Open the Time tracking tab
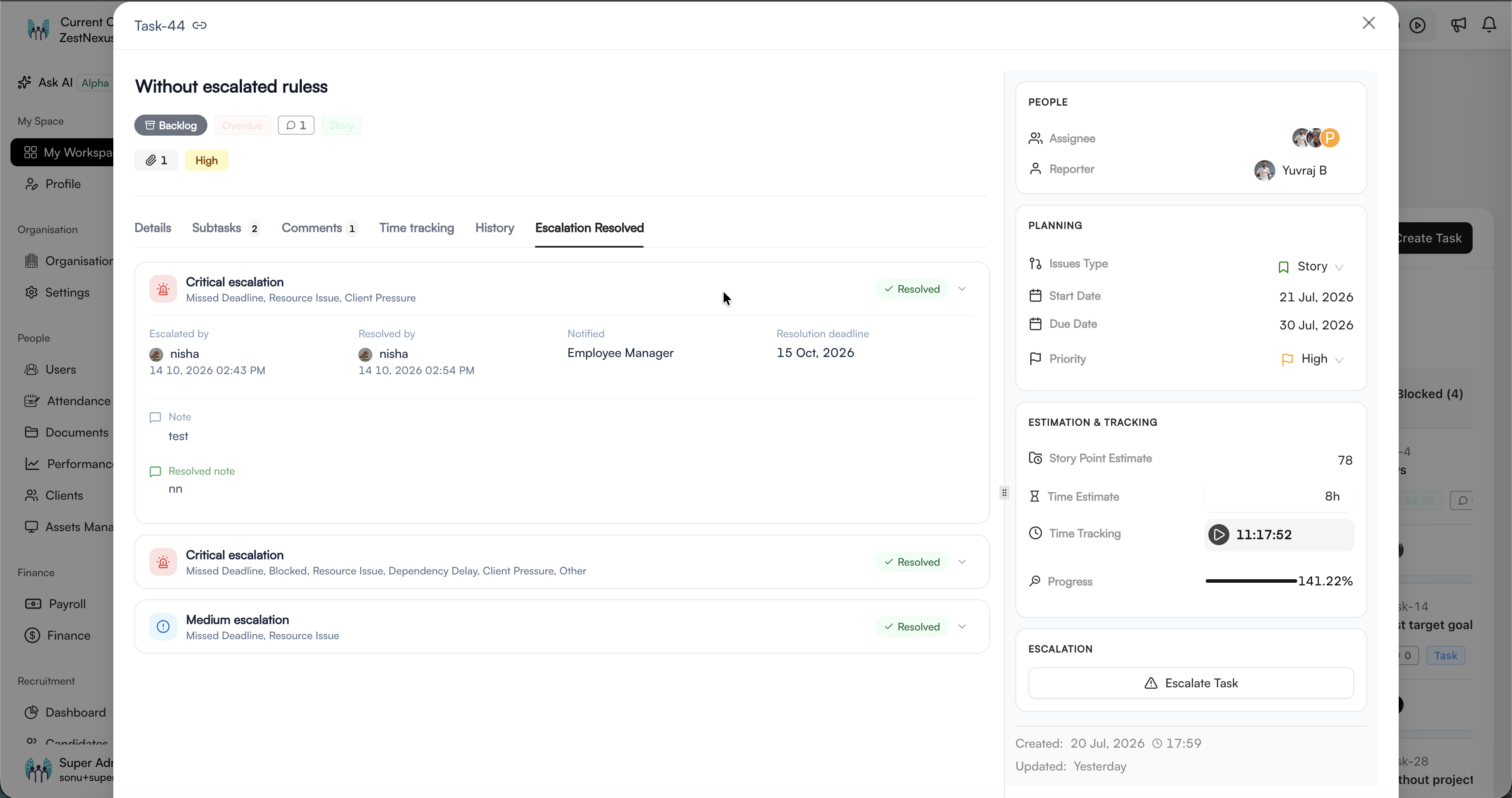The height and width of the screenshot is (798, 1512). pyautogui.click(x=417, y=227)
